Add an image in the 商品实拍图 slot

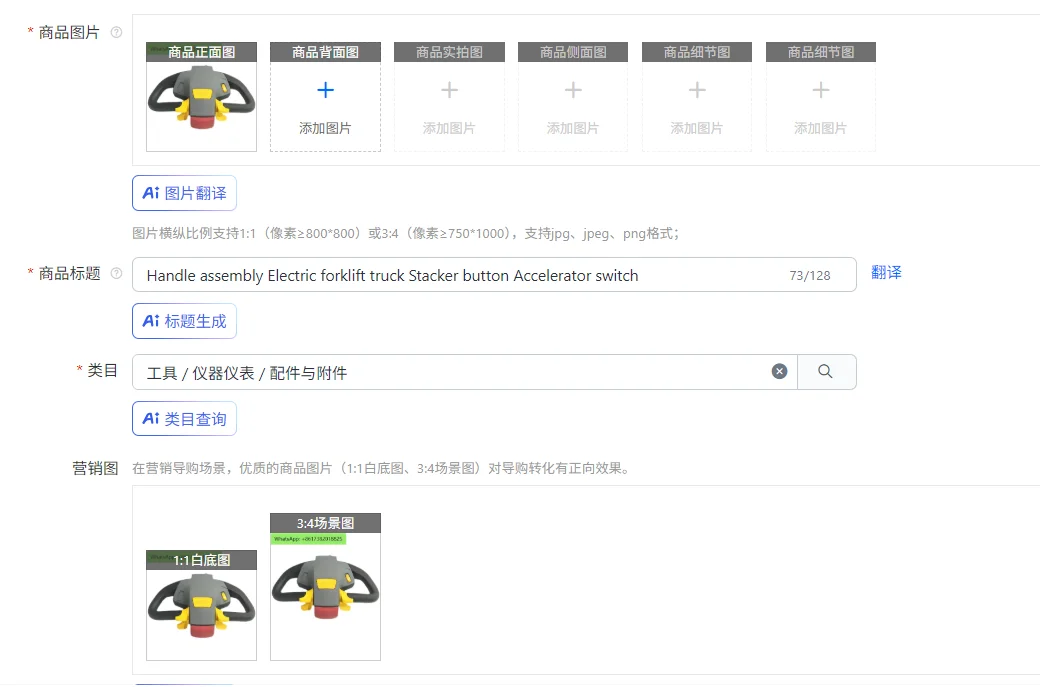pos(449,97)
